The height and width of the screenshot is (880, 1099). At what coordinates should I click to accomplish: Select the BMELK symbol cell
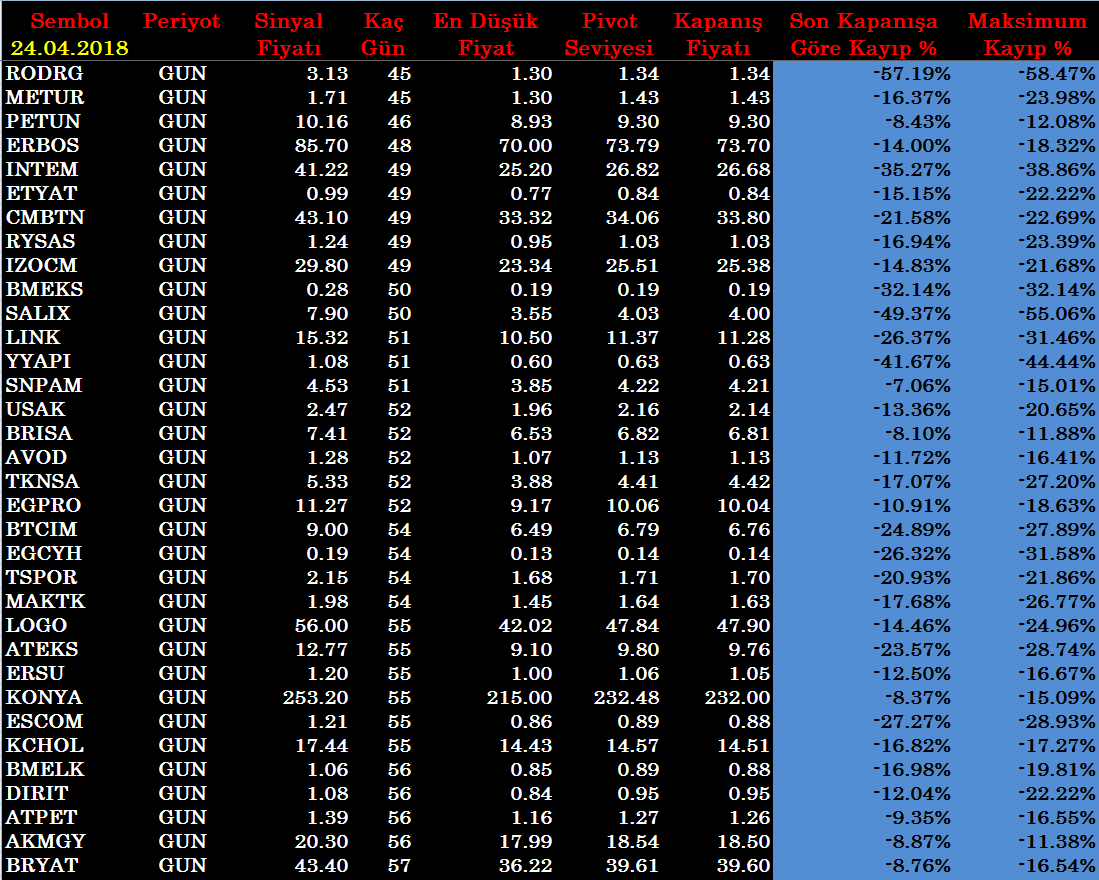tap(45, 769)
